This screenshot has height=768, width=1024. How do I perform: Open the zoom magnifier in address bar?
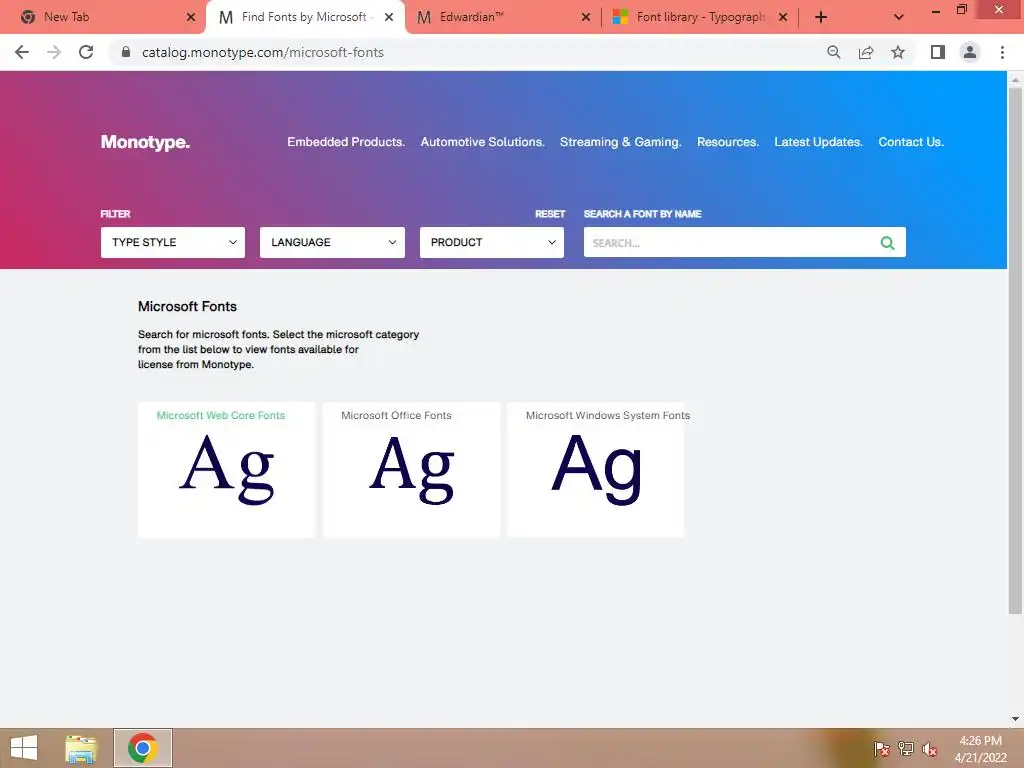click(833, 52)
